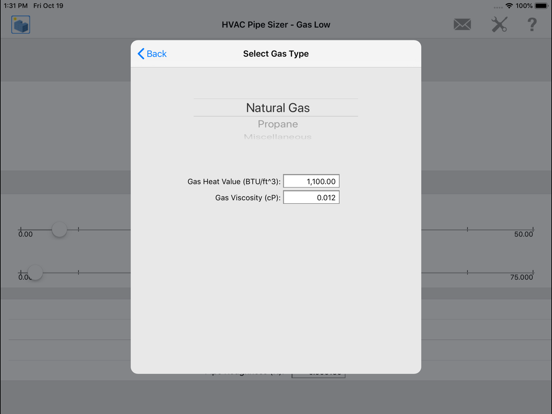Edit the Gas Viscosity field

point(311,197)
